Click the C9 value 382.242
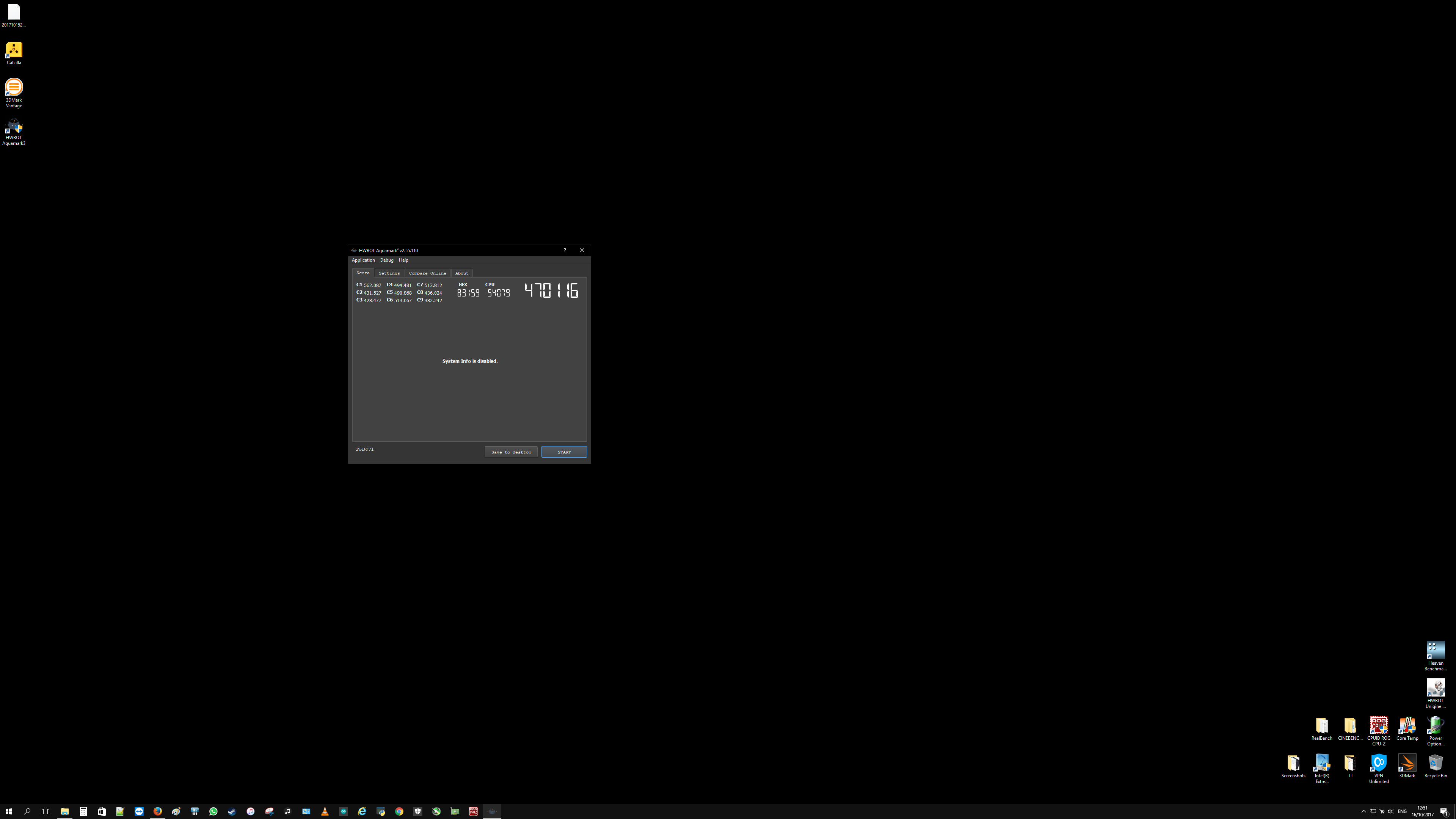Viewport: 1456px width, 819px height. click(x=433, y=301)
